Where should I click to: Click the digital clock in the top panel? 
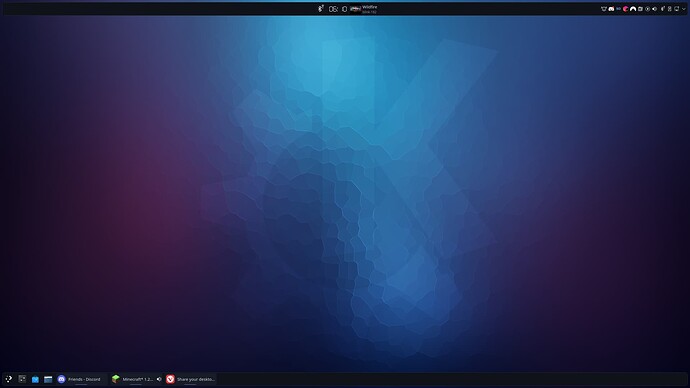point(338,9)
